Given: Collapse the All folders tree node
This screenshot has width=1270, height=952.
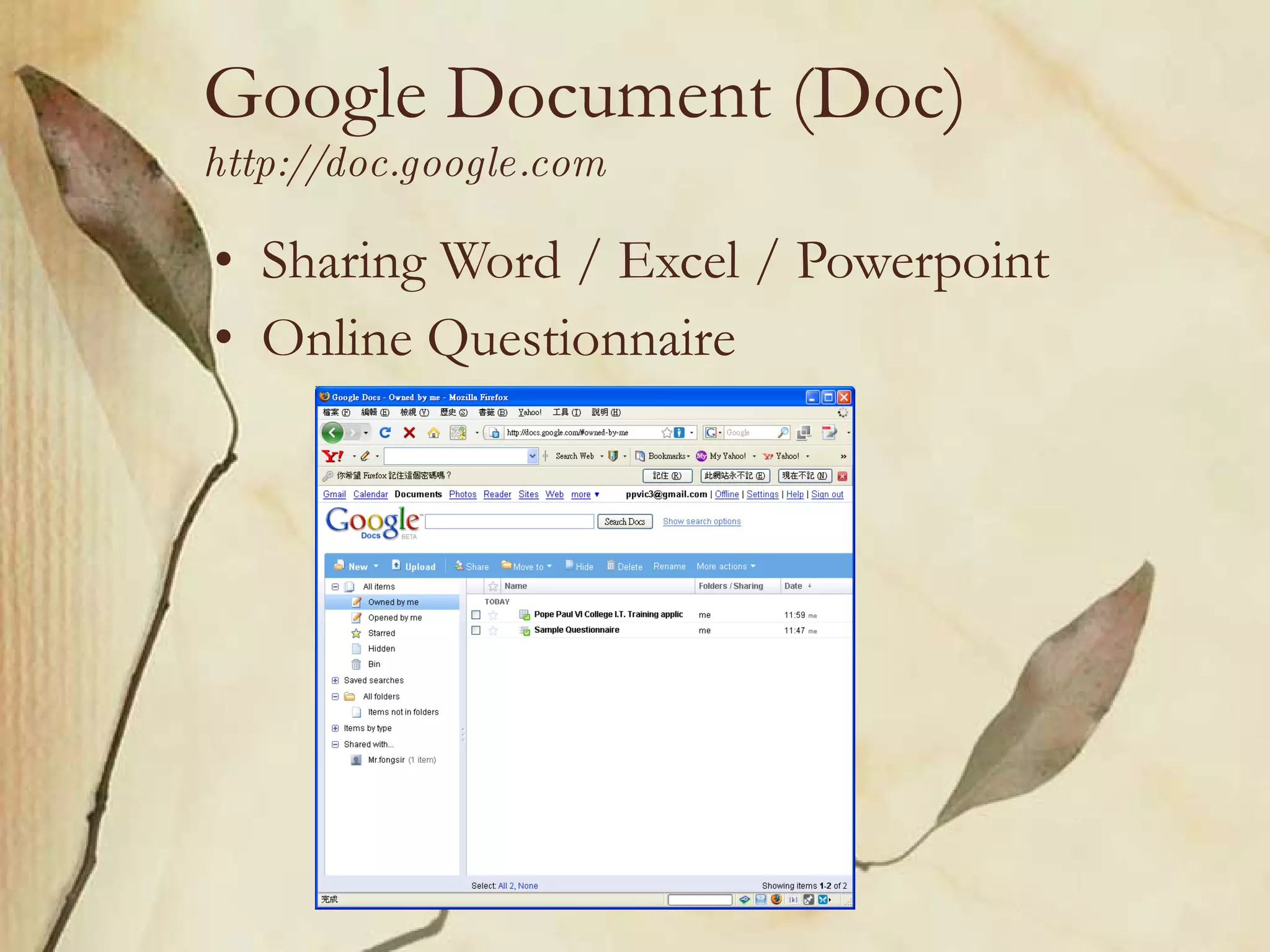Looking at the screenshot, I should (335, 697).
